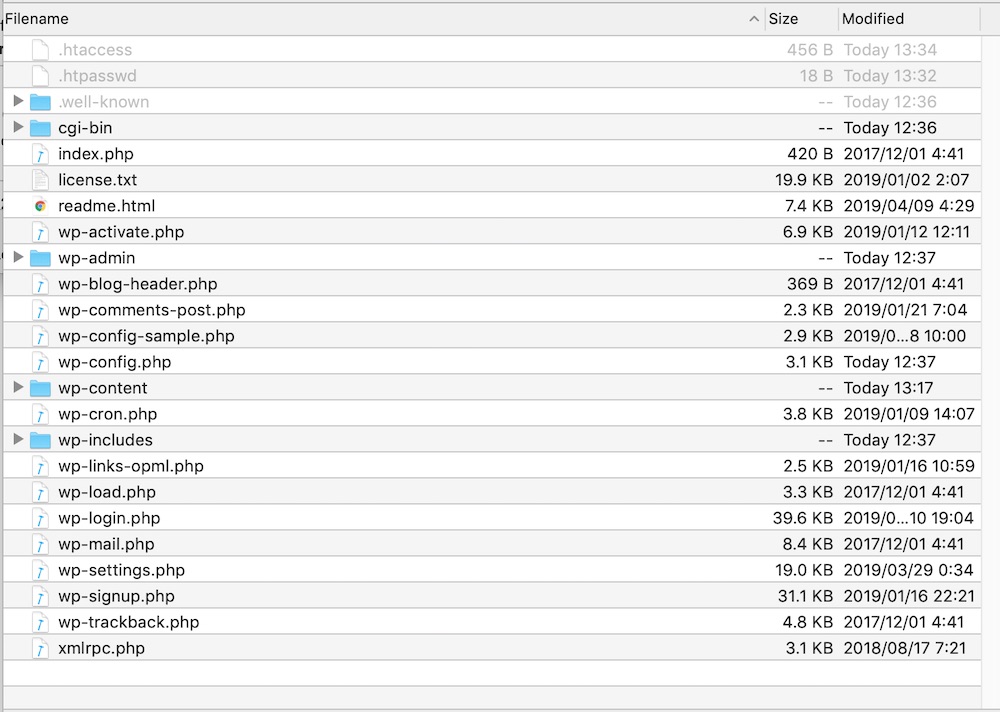This screenshot has width=1000, height=712.
Task: Select the .htpasswd filename
Action: (x=97, y=76)
